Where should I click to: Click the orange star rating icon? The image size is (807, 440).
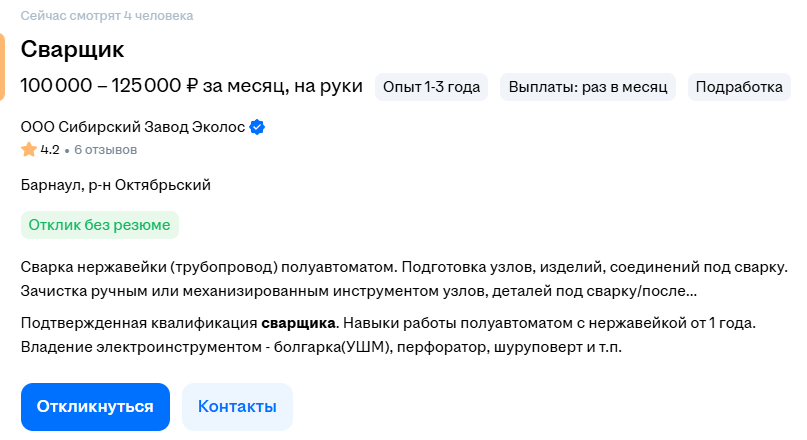[28, 150]
